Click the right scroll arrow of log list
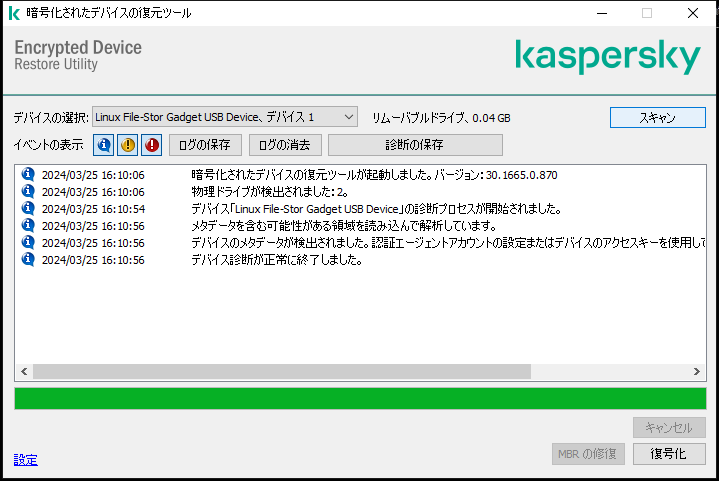 697,371
